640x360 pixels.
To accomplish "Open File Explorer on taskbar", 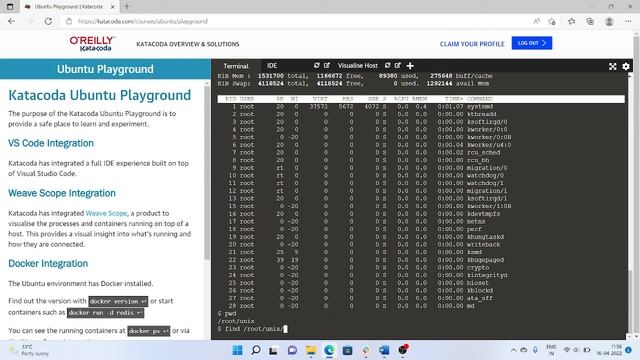I will pyautogui.click(x=311, y=350).
